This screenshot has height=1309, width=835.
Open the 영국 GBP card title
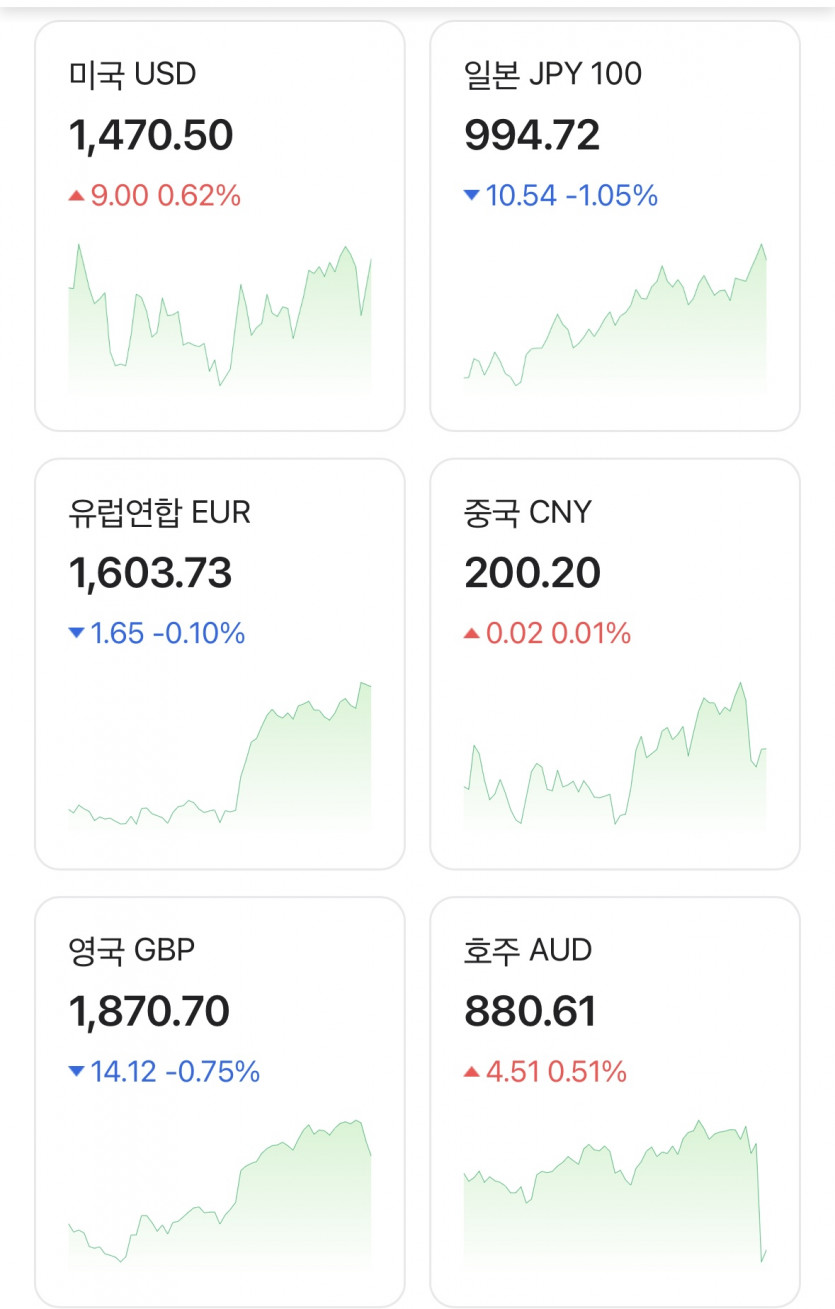131,950
